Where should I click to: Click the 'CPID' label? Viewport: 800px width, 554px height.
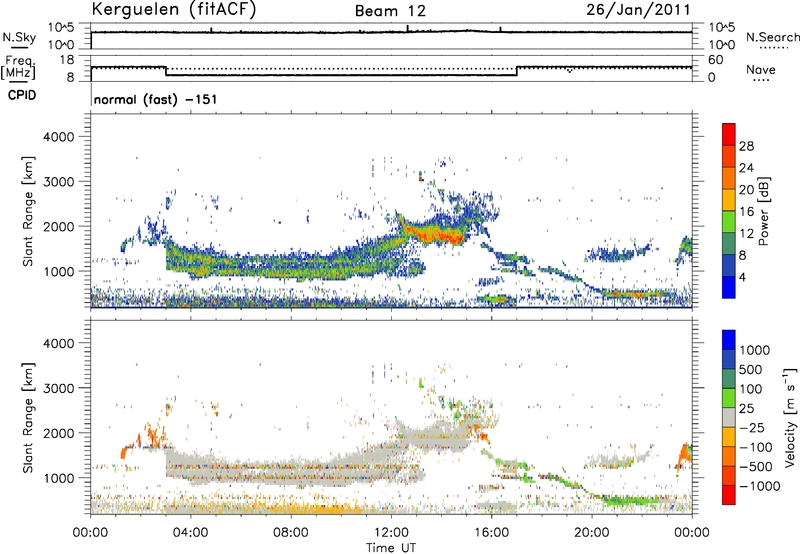pos(22,95)
